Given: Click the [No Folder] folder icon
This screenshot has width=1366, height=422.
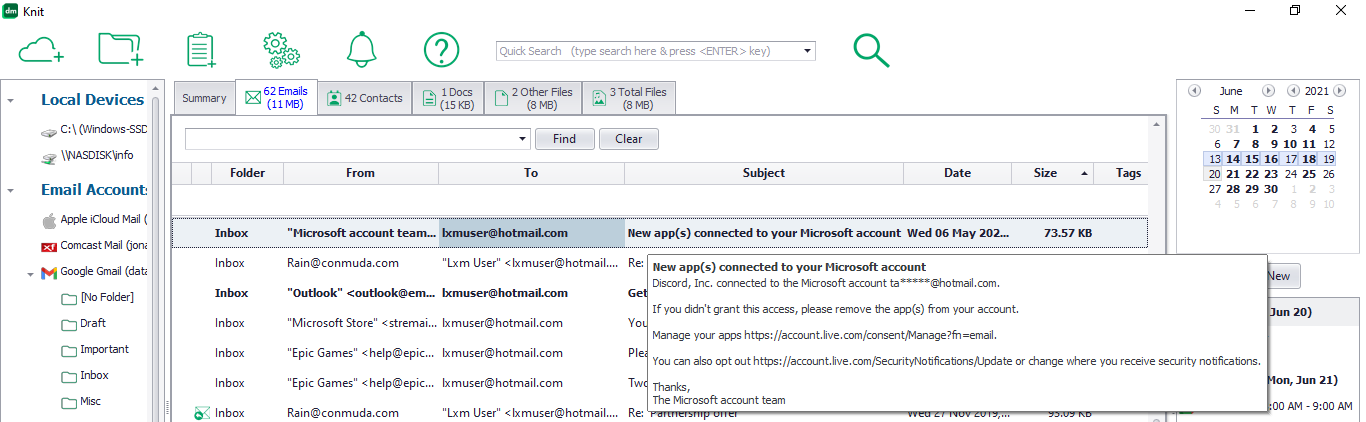Looking at the screenshot, I should [x=70, y=298].
